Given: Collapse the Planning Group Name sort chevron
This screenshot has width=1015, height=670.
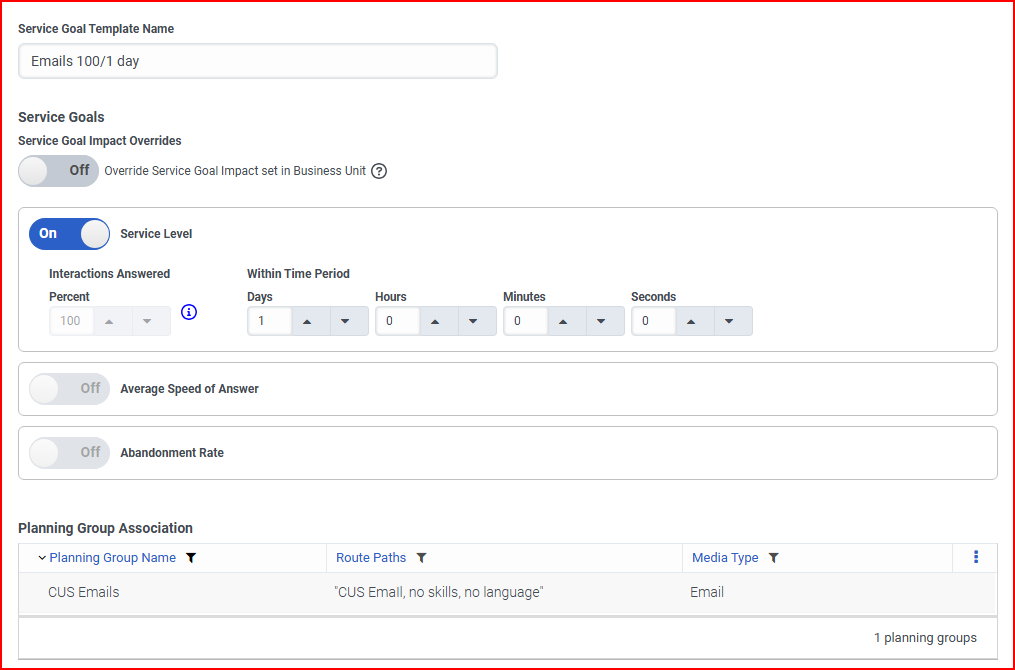Looking at the screenshot, I should click(42, 558).
